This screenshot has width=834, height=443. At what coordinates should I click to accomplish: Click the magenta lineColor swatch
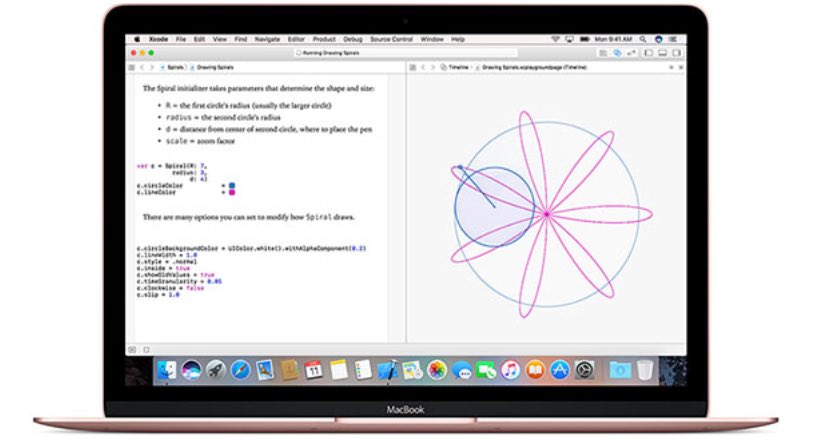coord(232,193)
